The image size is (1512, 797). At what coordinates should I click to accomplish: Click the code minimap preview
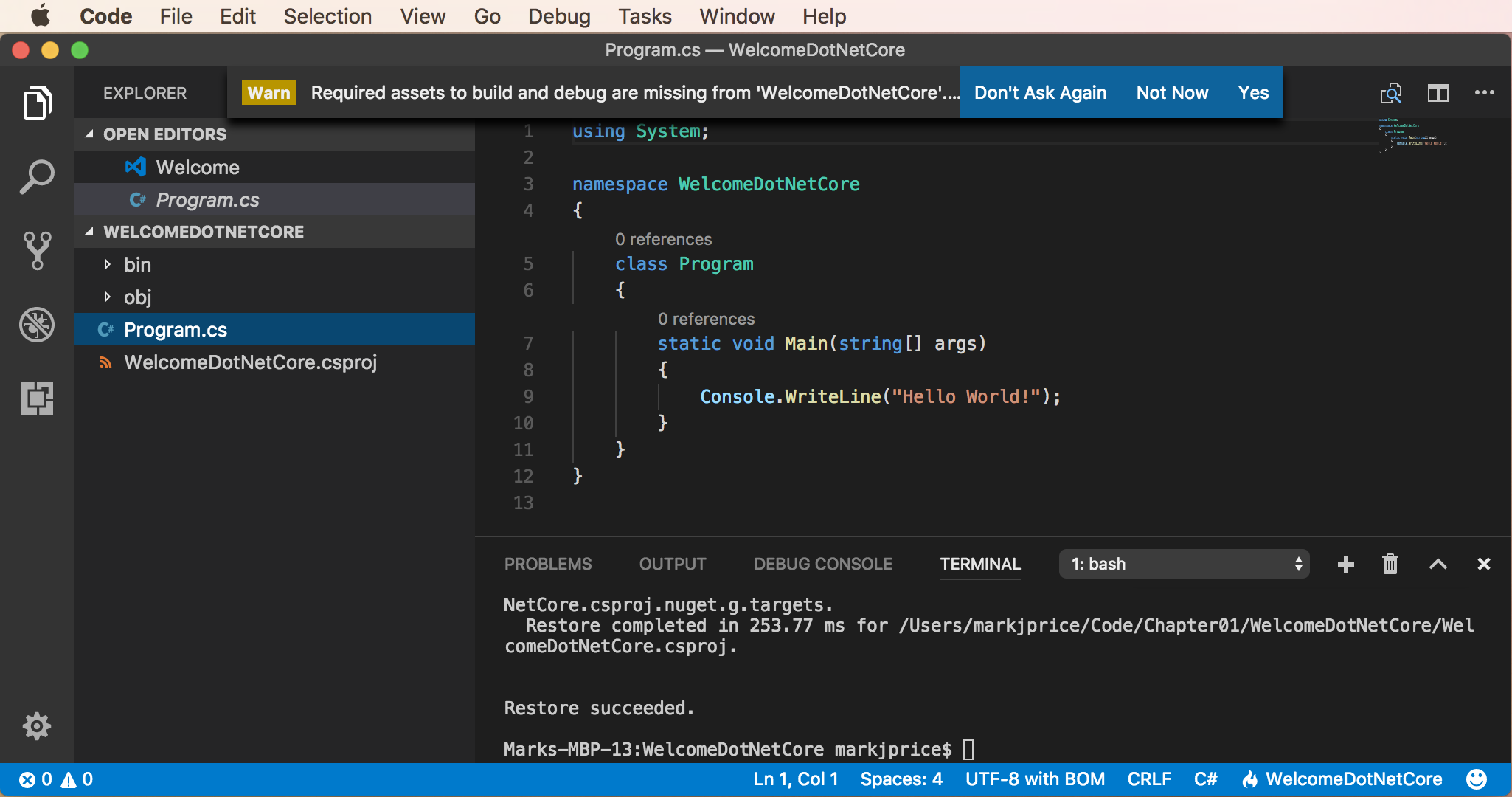pyautogui.click(x=1412, y=136)
